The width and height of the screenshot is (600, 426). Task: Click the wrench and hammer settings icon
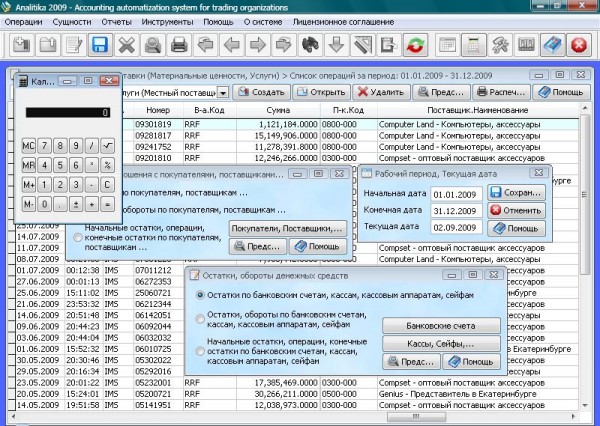(500, 45)
